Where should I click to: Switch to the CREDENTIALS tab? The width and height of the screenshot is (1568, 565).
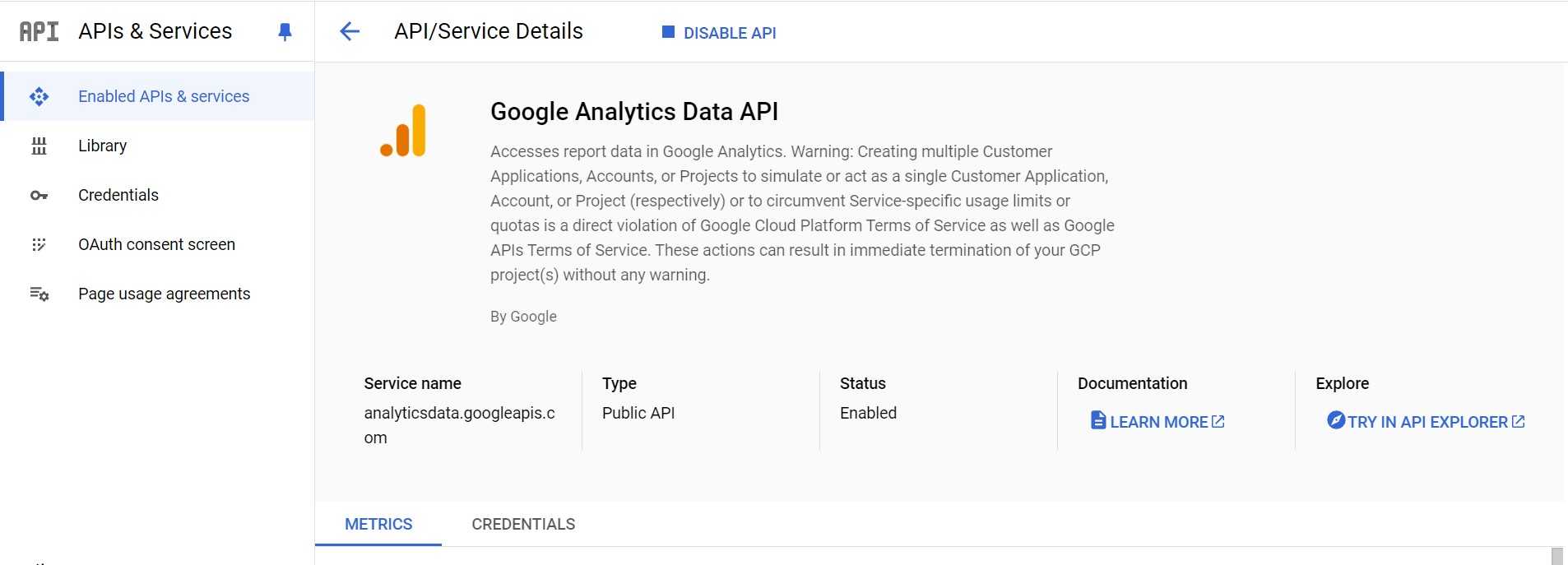[x=523, y=524]
